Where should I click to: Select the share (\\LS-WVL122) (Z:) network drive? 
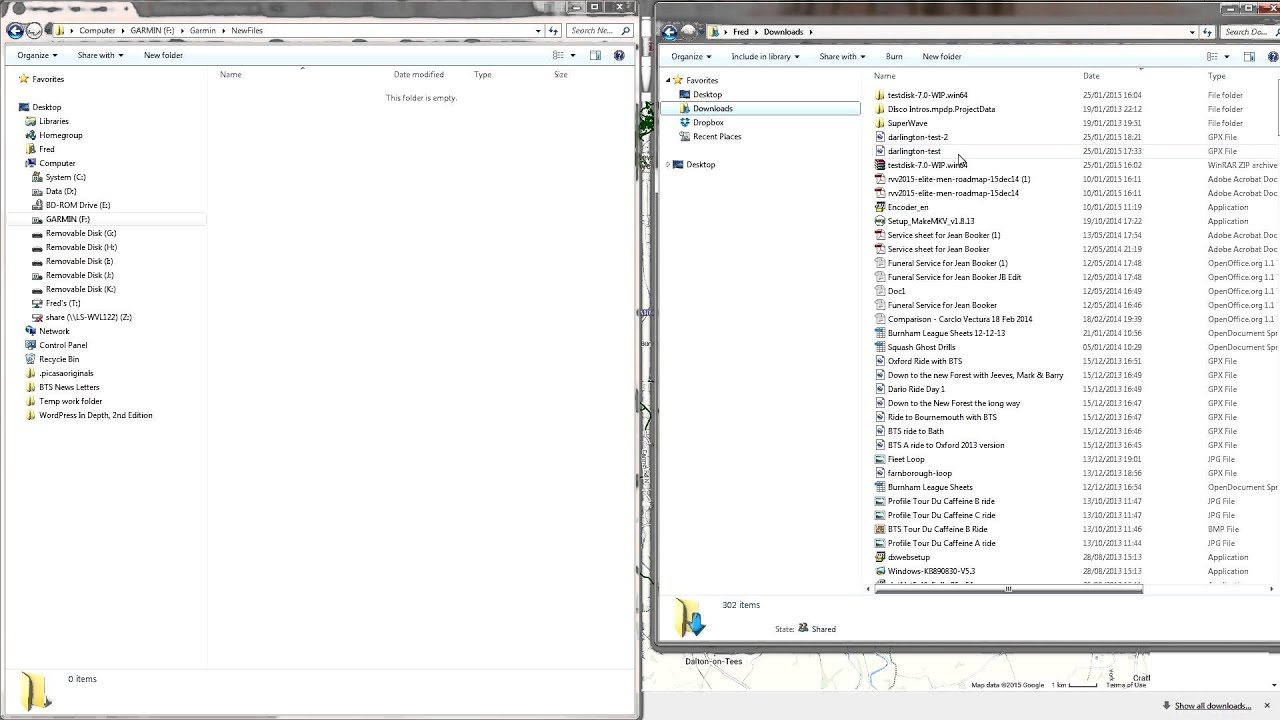(x=88, y=317)
